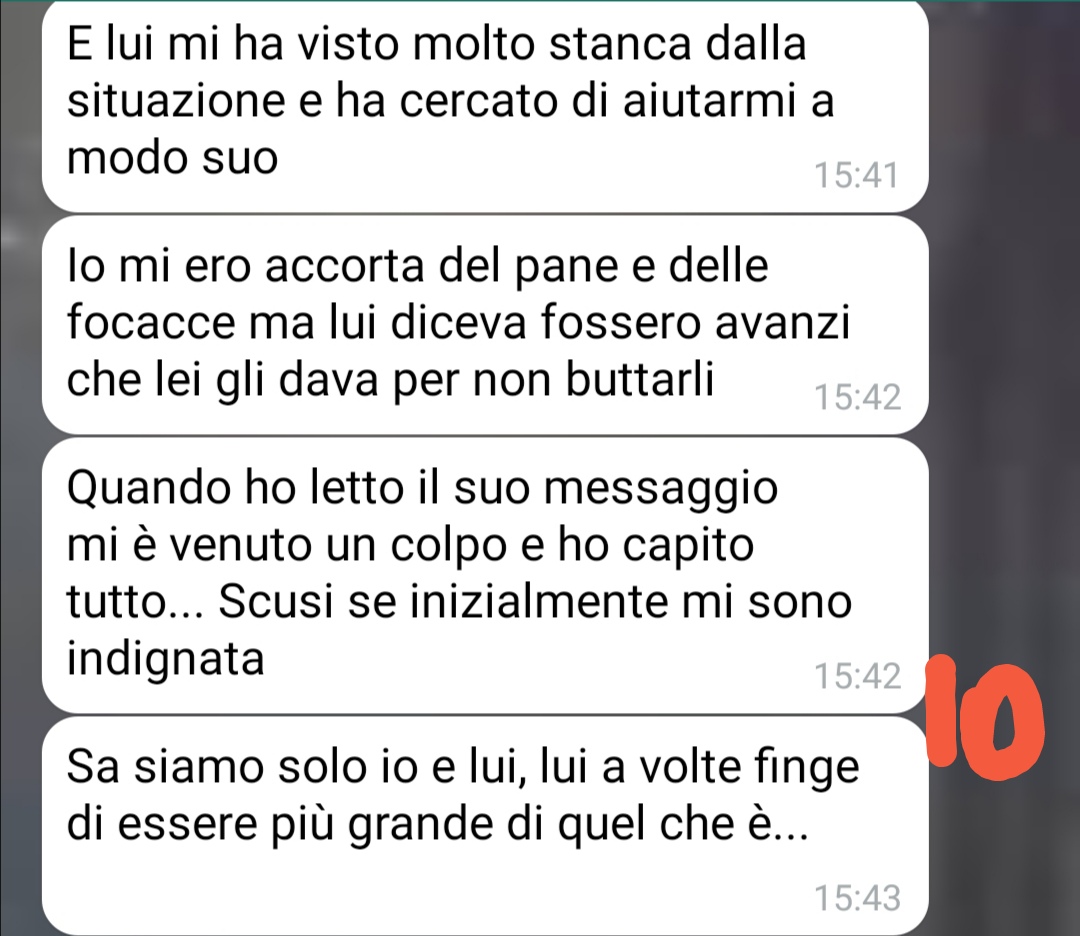Tap the message "Quando ho letto il suo messaggio"

click(485, 575)
